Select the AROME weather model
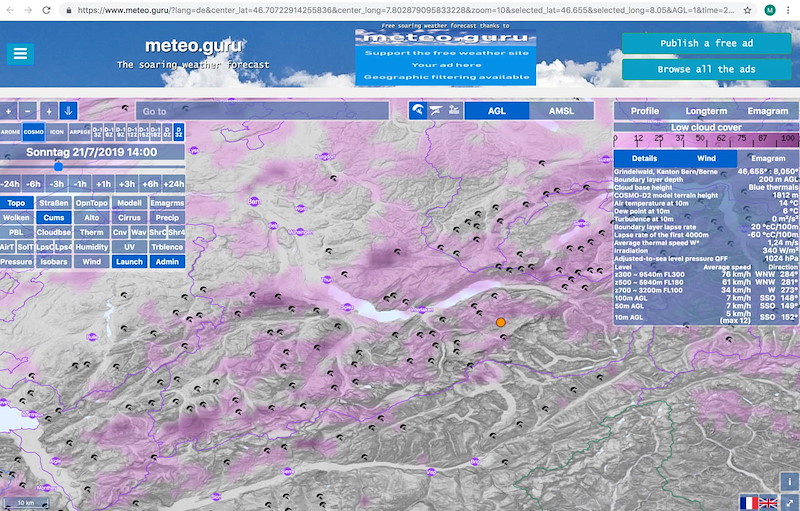Image resolution: width=800 pixels, height=511 pixels. (10, 131)
